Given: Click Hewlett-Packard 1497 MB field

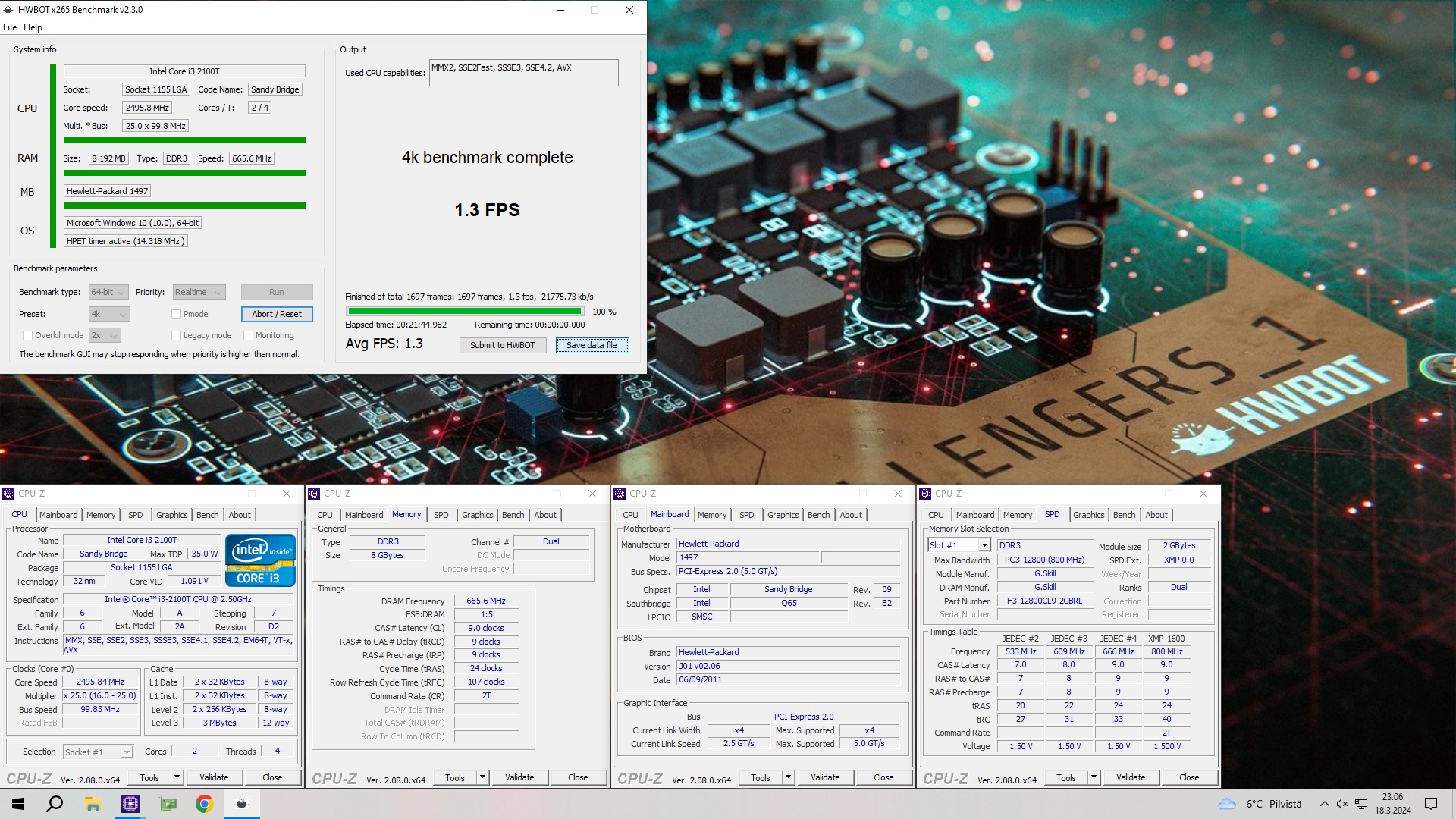Looking at the screenshot, I should (x=107, y=191).
